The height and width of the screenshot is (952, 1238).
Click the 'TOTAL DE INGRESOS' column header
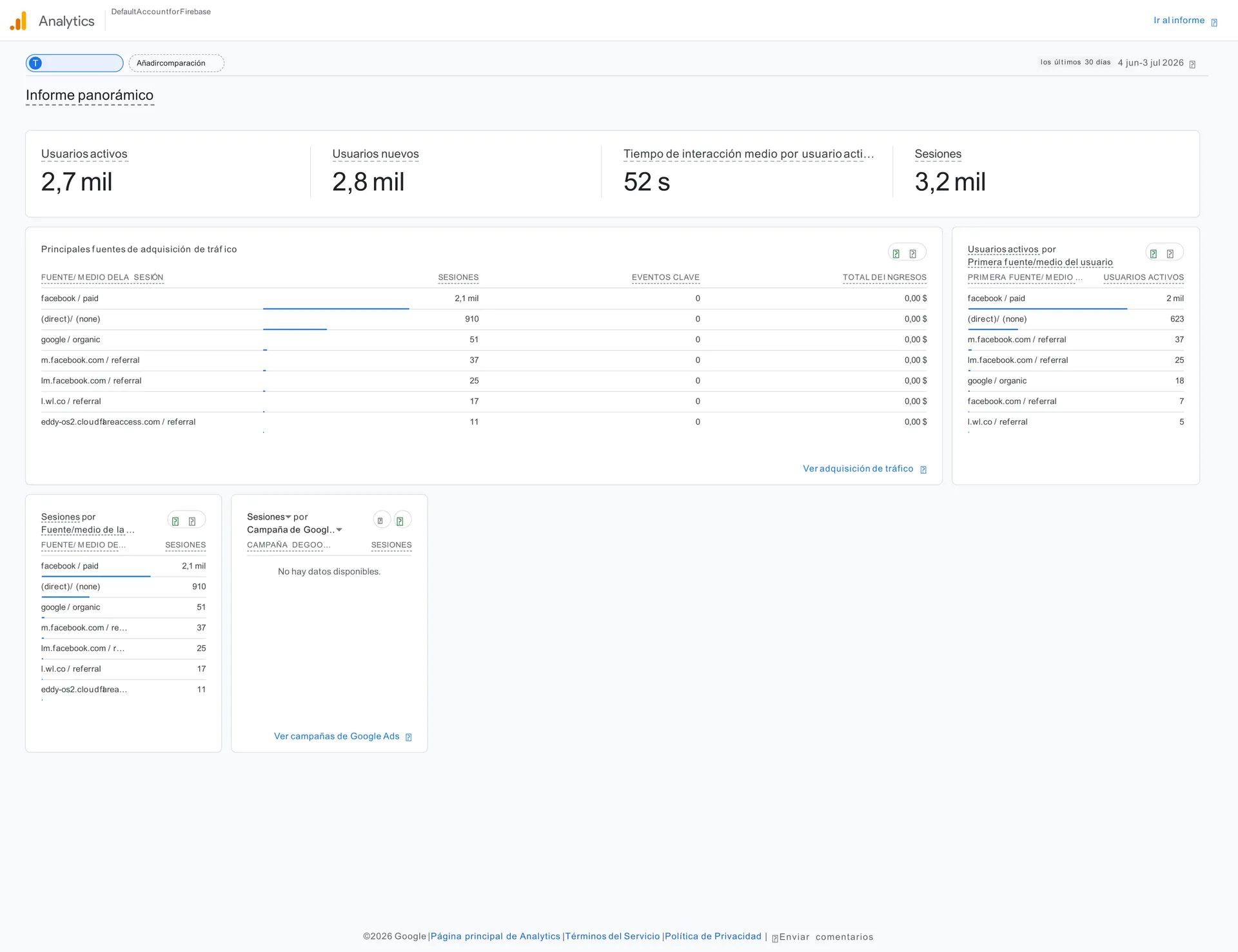885,278
